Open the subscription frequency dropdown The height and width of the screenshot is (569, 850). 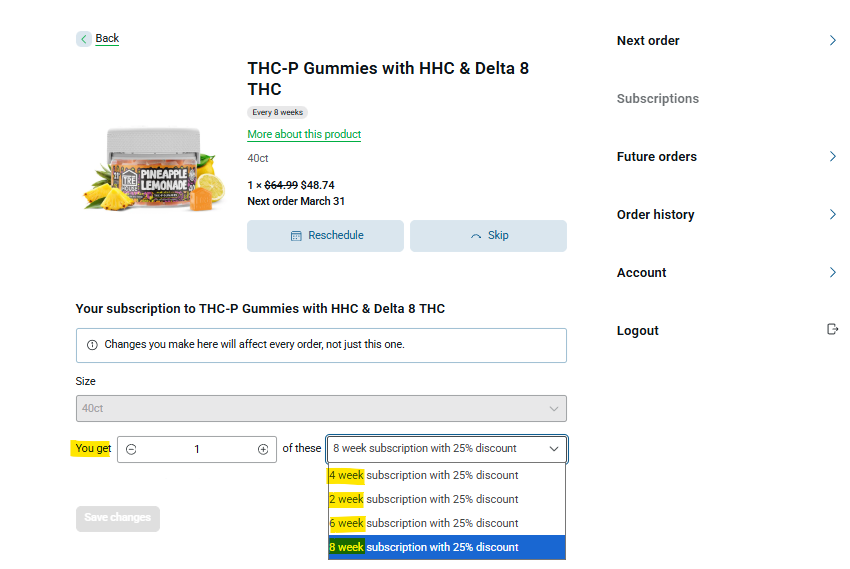point(446,449)
